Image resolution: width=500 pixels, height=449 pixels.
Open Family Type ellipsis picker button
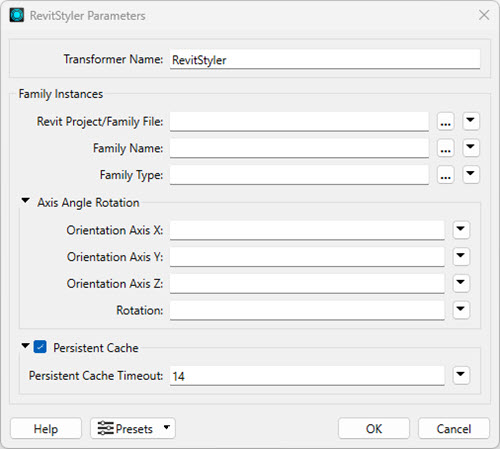point(446,175)
